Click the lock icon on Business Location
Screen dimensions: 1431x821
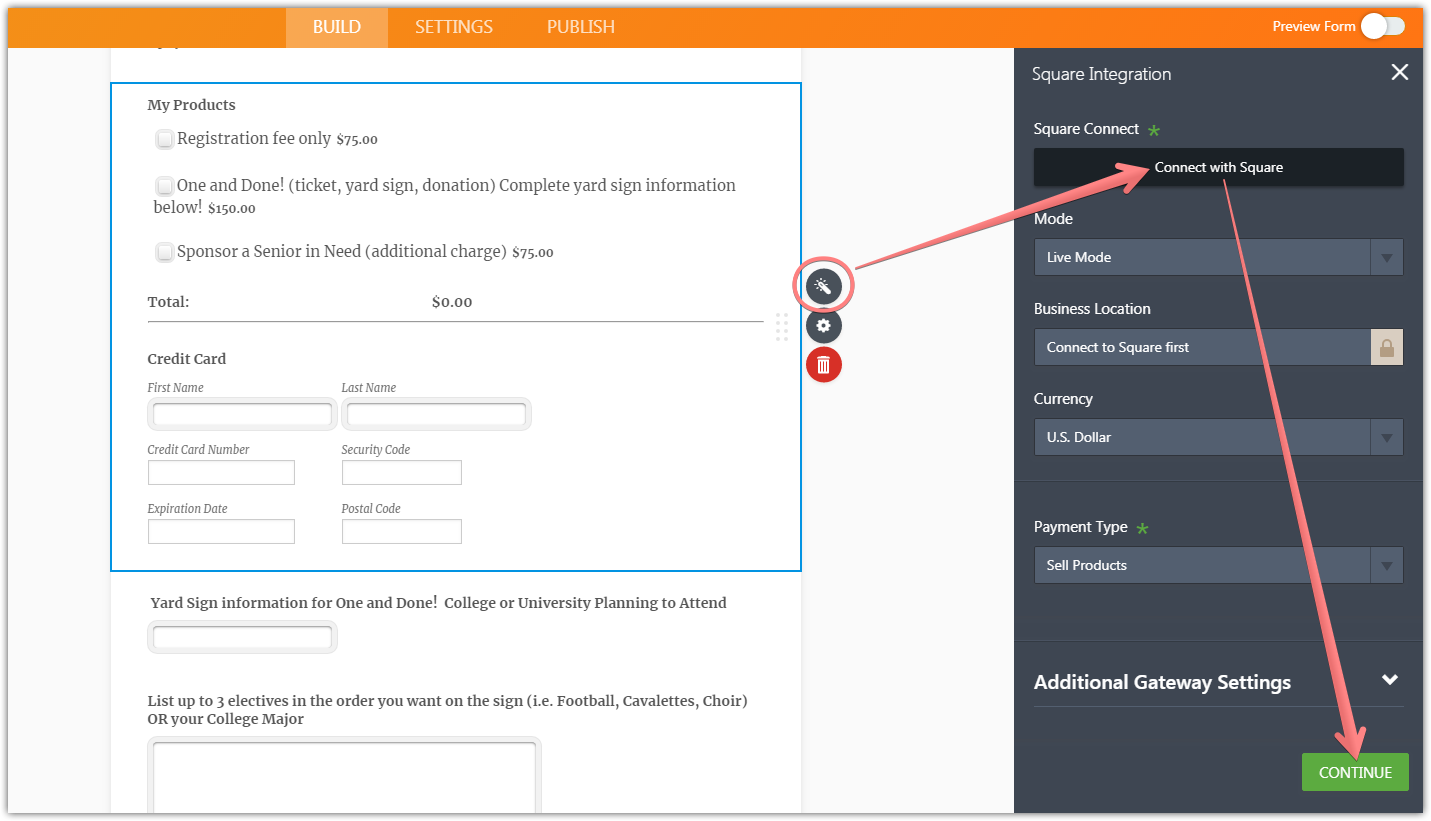[1386, 347]
